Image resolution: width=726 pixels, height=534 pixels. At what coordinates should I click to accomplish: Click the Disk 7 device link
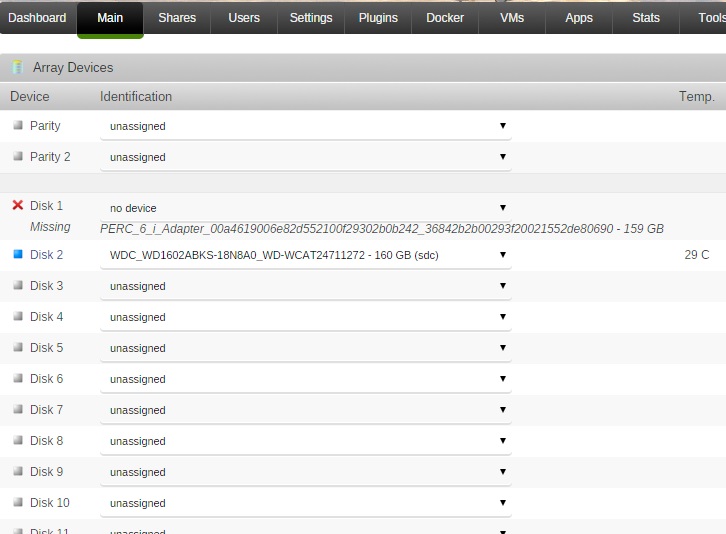46,410
